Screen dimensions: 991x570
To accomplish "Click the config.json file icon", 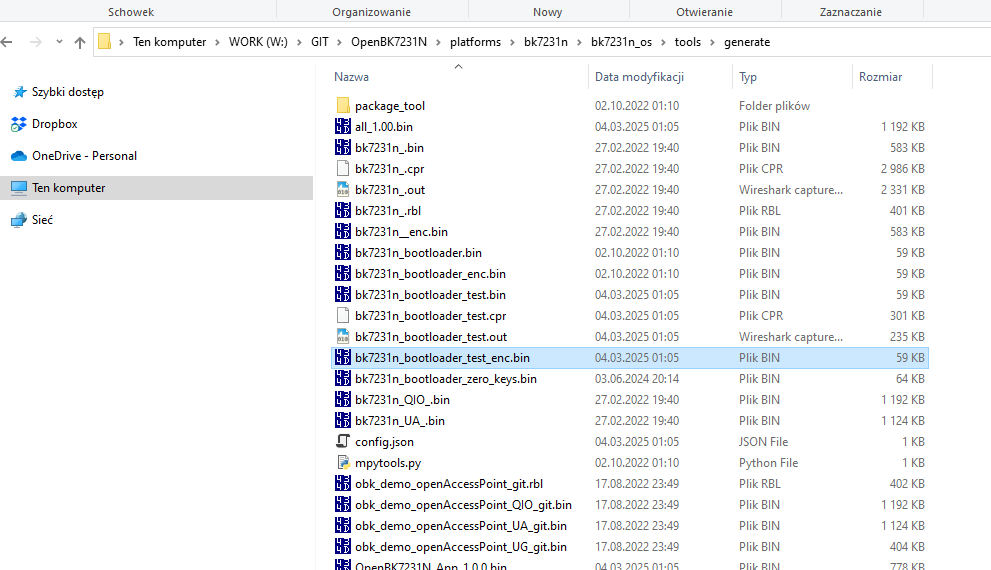I will [343, 442].
